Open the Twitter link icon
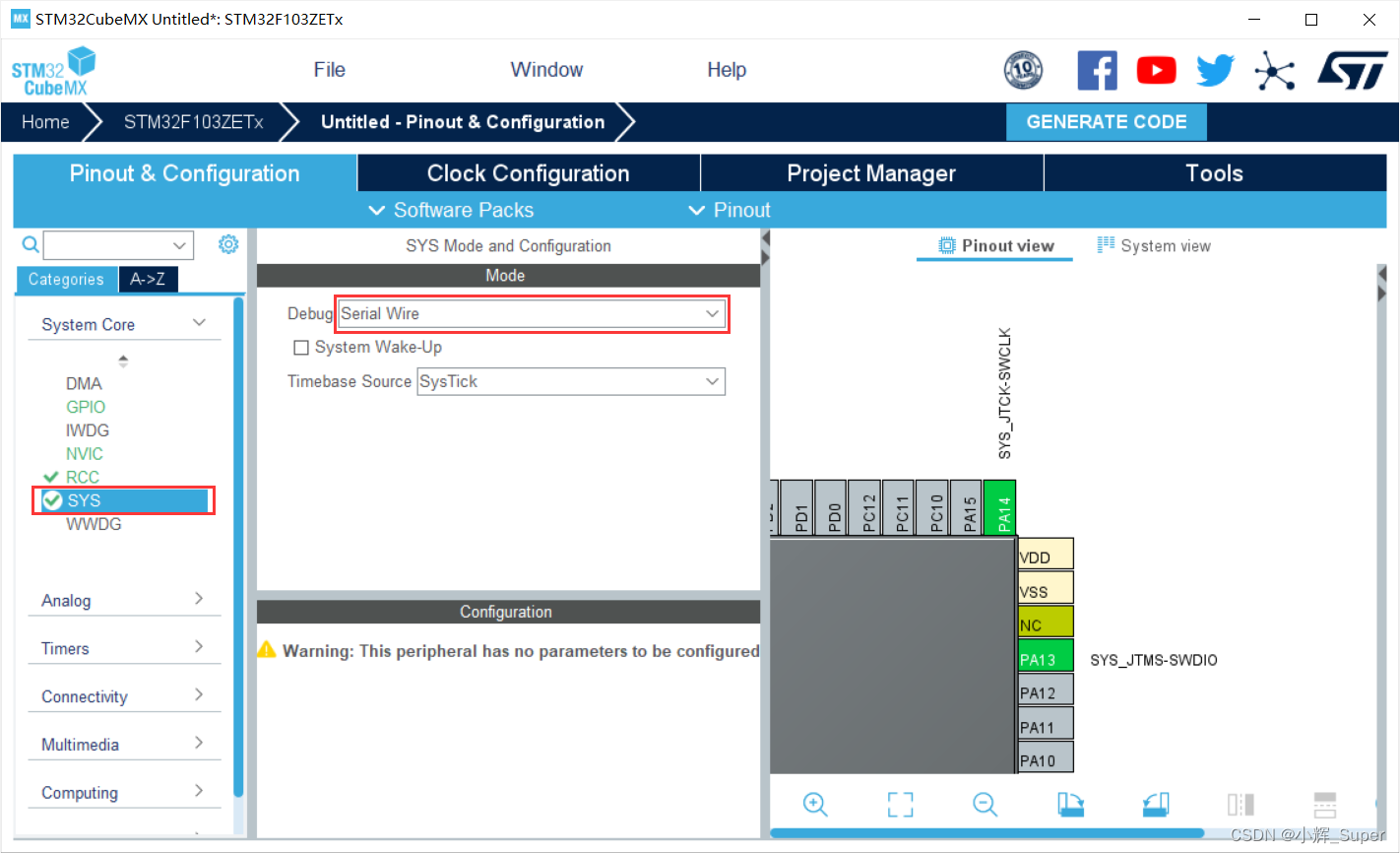 [1216, 70]
